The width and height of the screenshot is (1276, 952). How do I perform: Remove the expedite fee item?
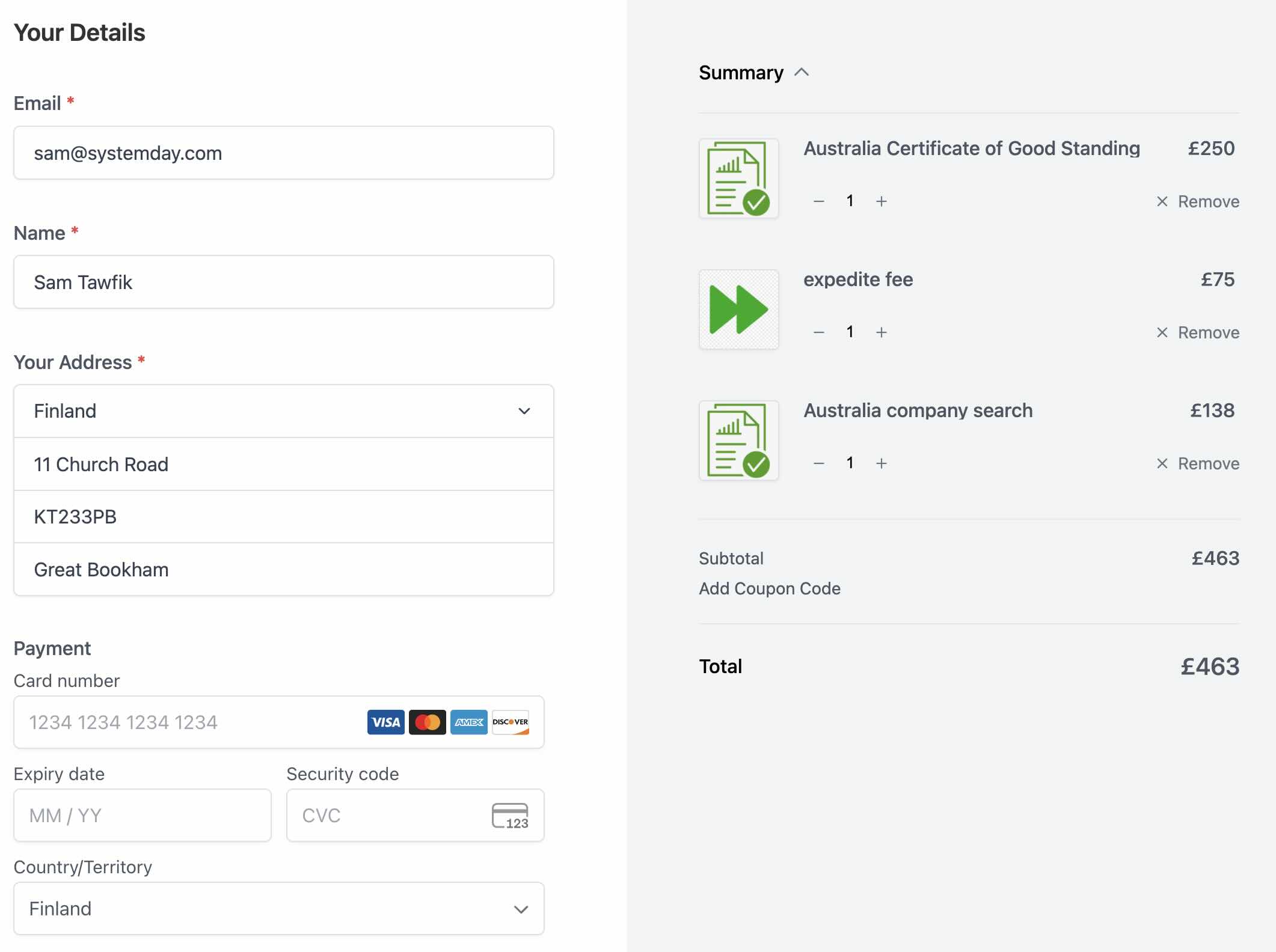(1198, 332)
